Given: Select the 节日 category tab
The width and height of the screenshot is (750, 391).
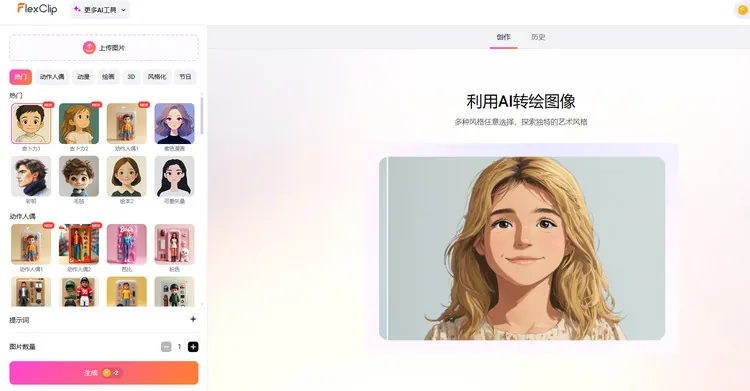Looking at the screenshot, I should (185, 77).
